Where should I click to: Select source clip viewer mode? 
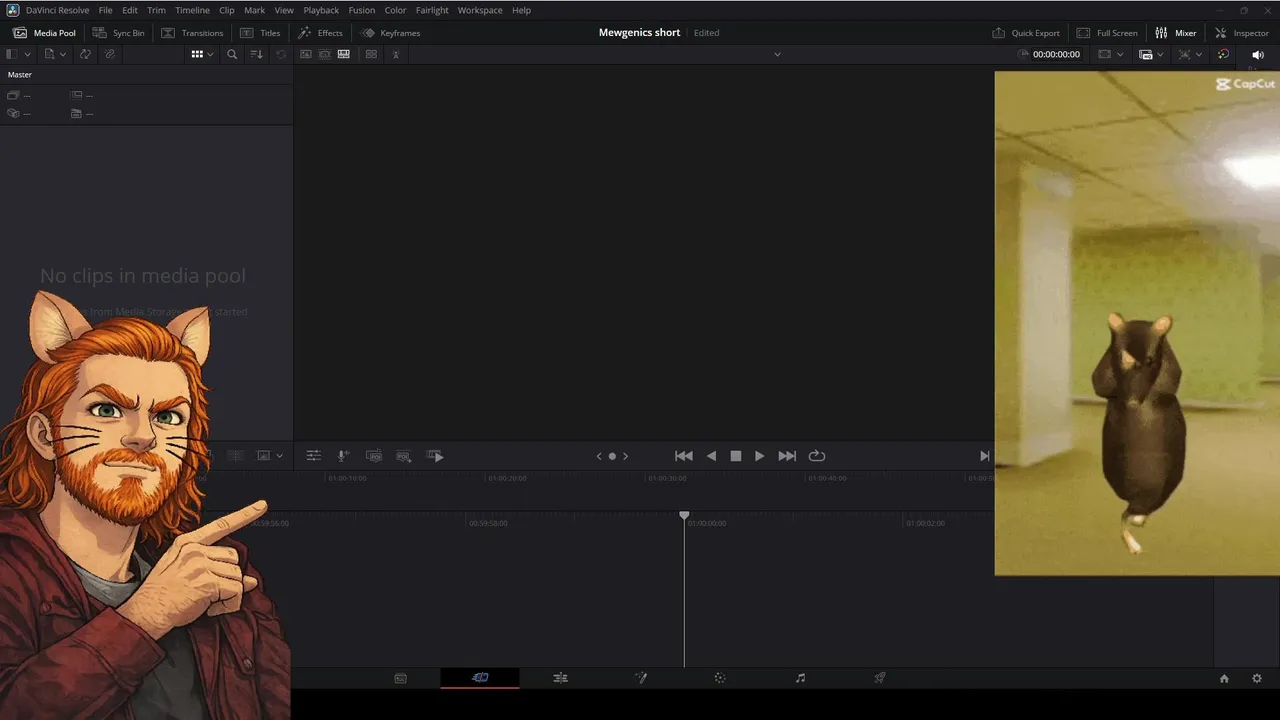[x=306, y=54]
